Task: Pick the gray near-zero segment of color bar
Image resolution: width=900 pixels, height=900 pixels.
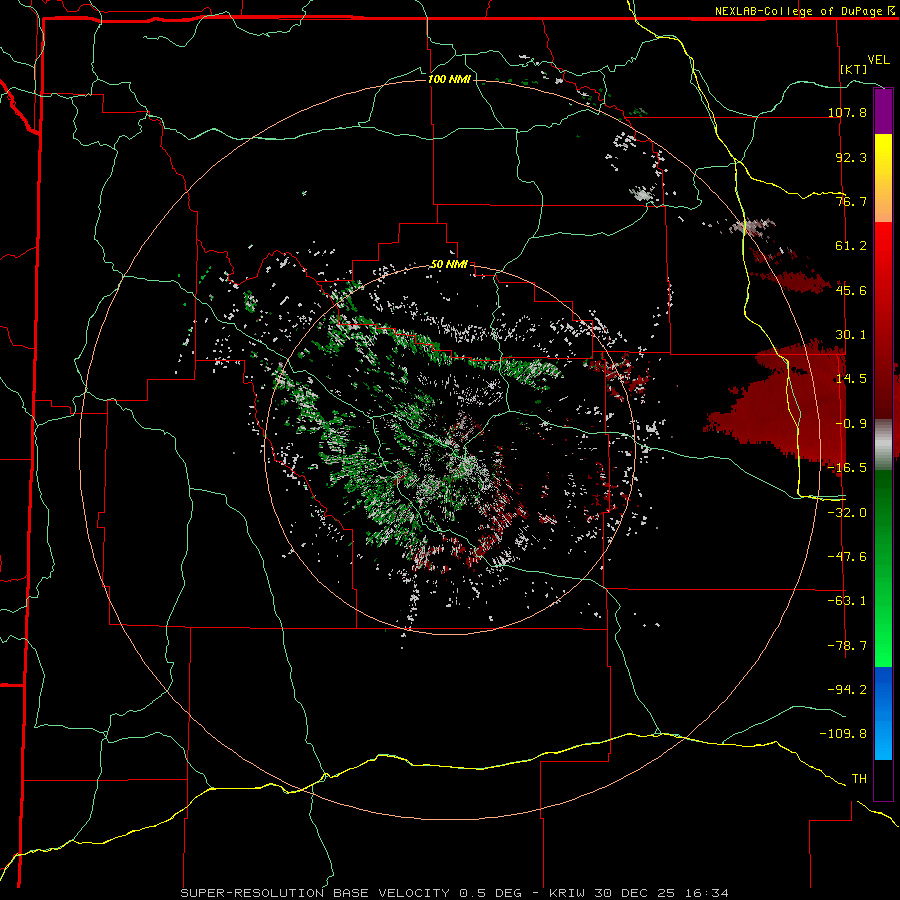Action: coord(883,444)
